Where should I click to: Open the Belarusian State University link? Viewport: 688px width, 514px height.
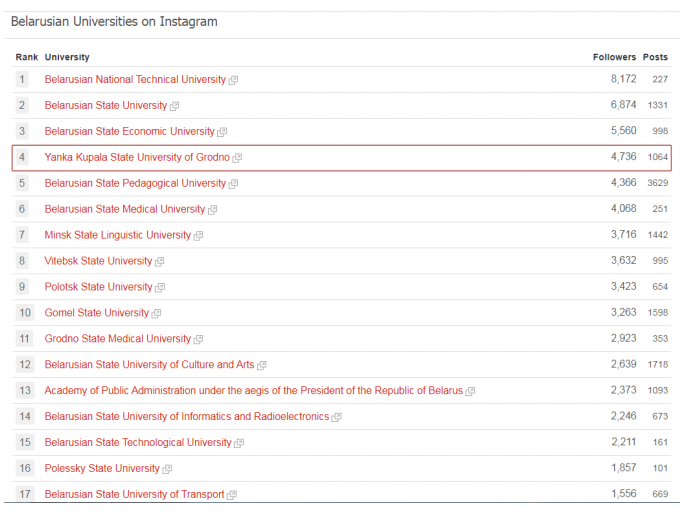pos(106,105)
